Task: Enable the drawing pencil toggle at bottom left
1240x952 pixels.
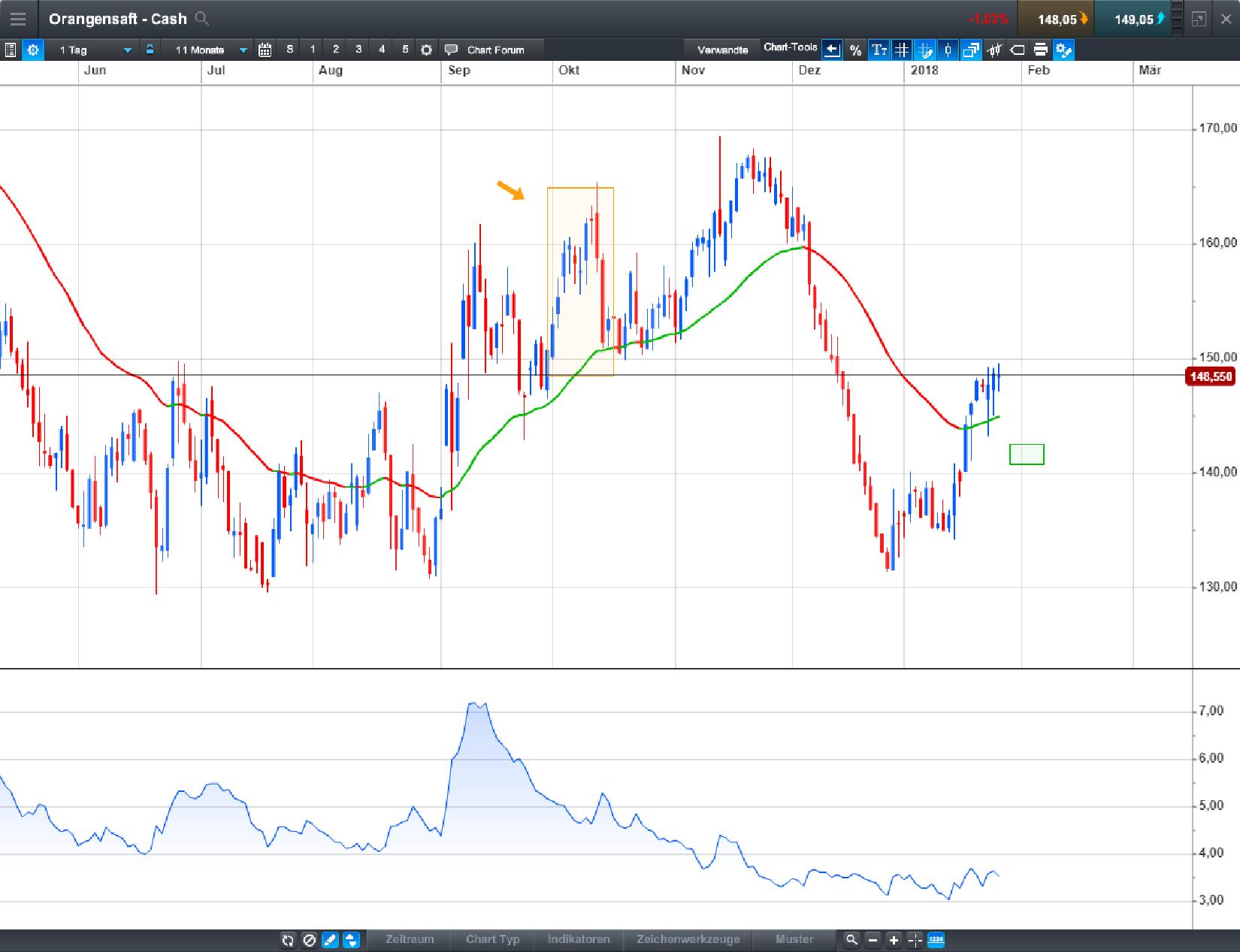Action: (330, 940)
